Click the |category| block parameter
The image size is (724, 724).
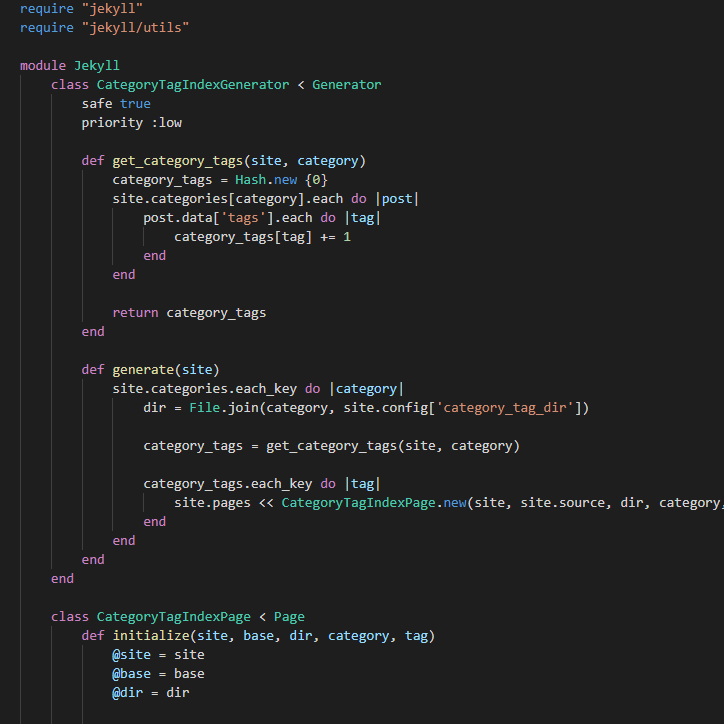tap(367, 389)
